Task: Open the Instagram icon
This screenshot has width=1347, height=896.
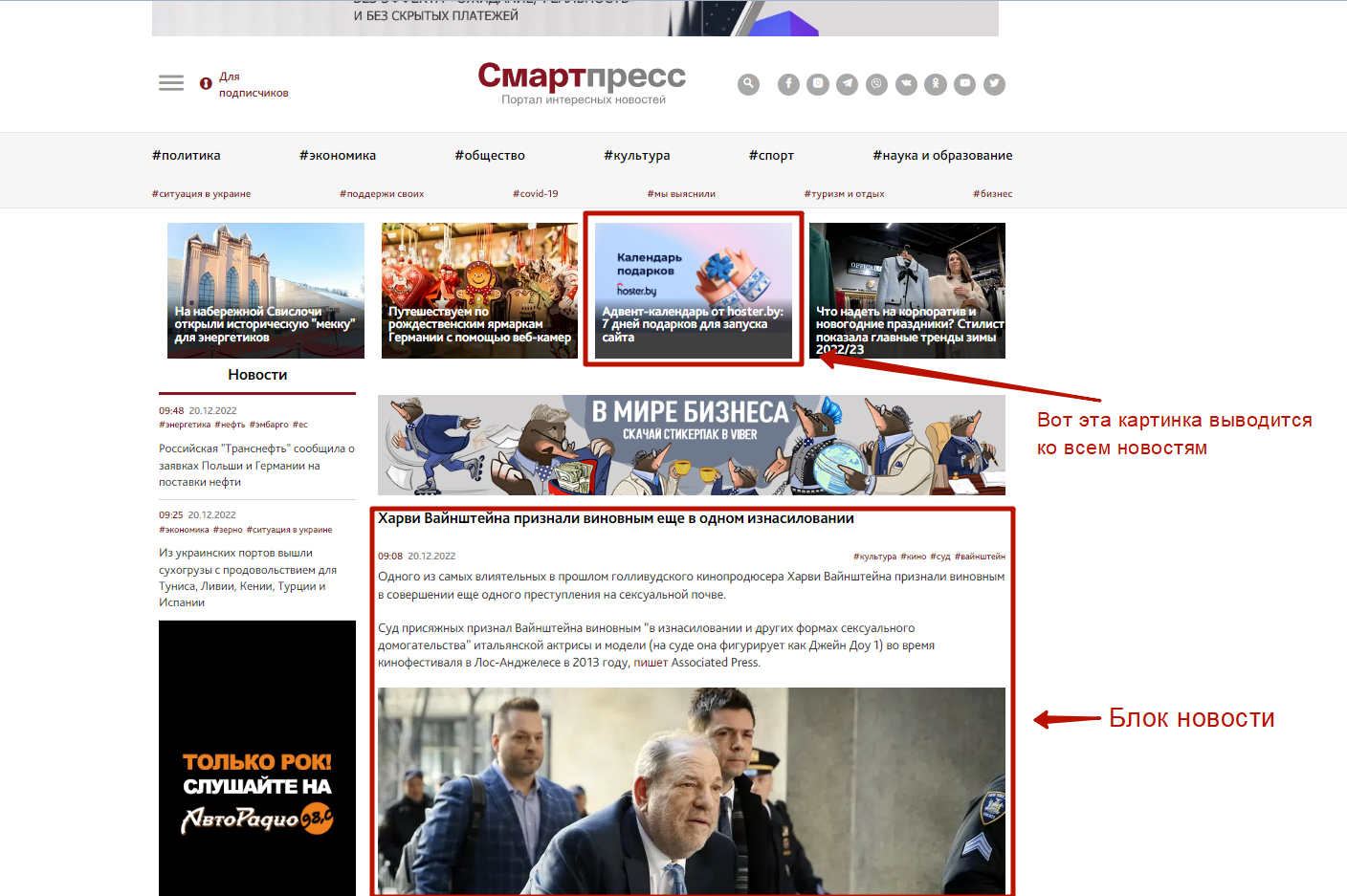Action: (818, 84)
